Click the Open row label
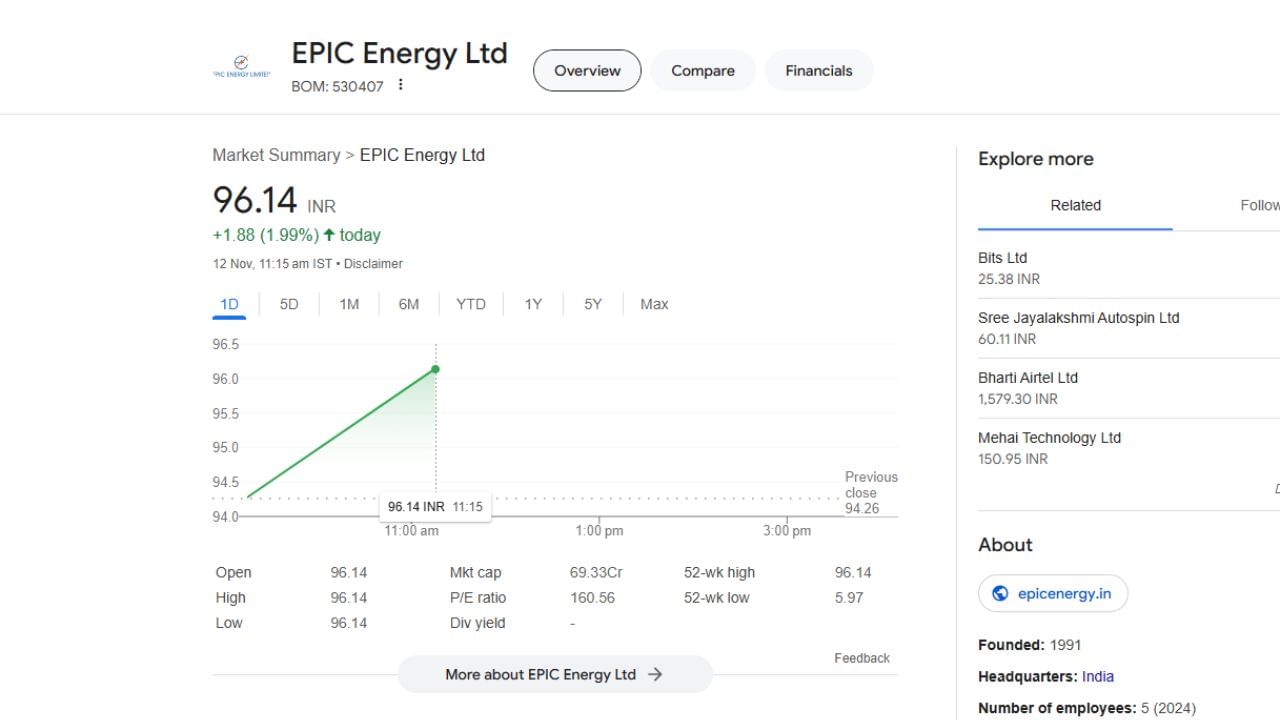 [233, 573]
